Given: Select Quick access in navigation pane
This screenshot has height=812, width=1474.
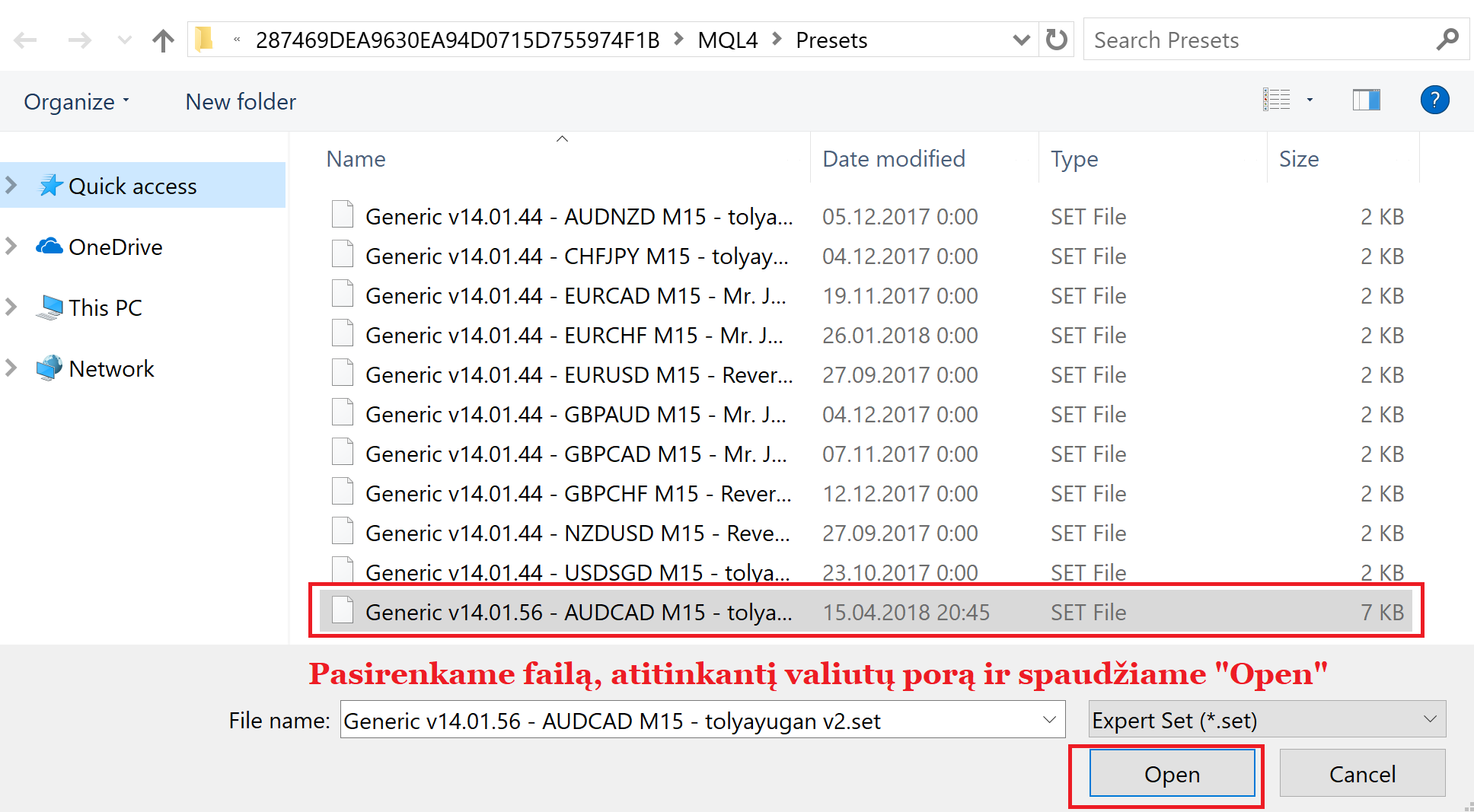Looking at the screenshot, I should pos(143,186).
